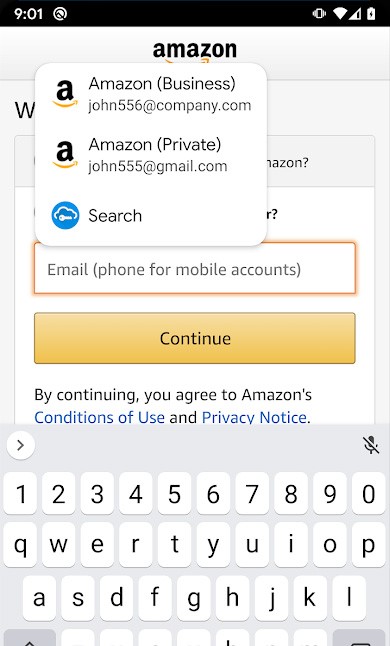The height and width of the screenshot is (646, 390).
Task: Open the Conditions of Use link
Action: pos(99,417)
